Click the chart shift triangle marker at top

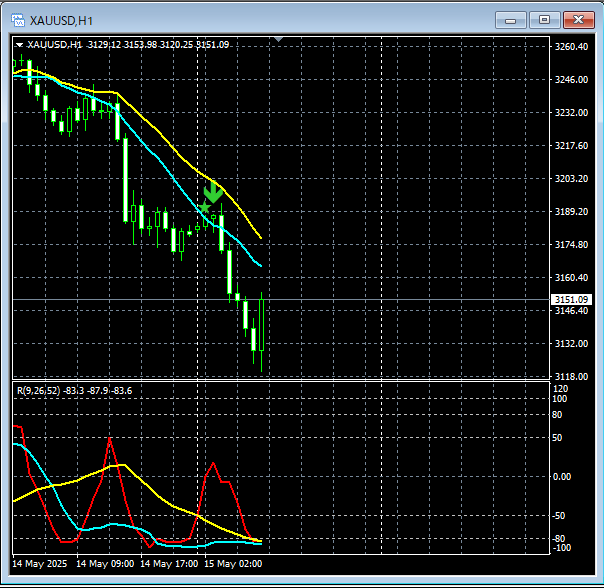click(279, 39)
